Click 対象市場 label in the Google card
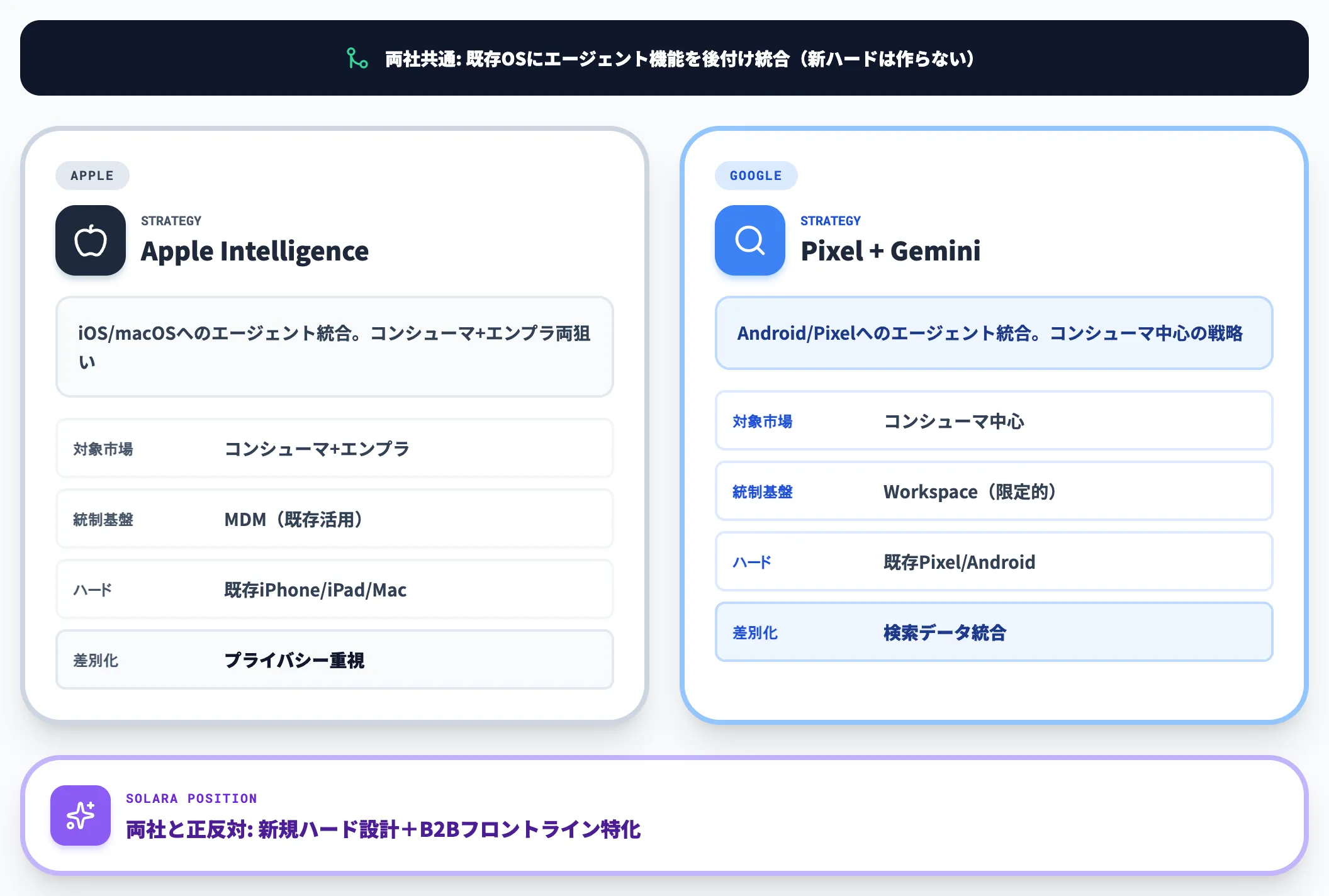Viewport: 1329px width, 896px height. click(763, 421)
